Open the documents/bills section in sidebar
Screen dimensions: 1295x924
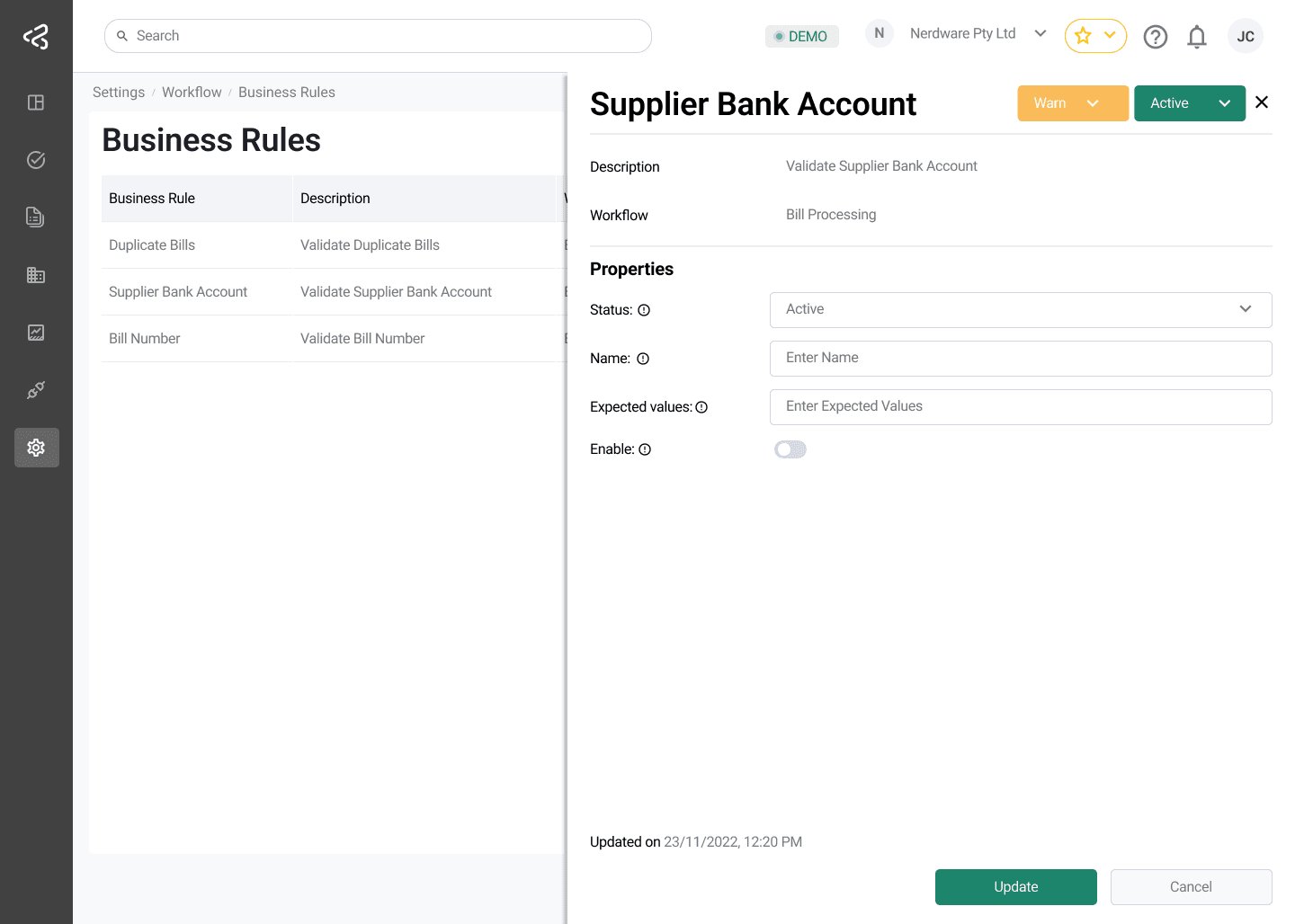[36, 217]
